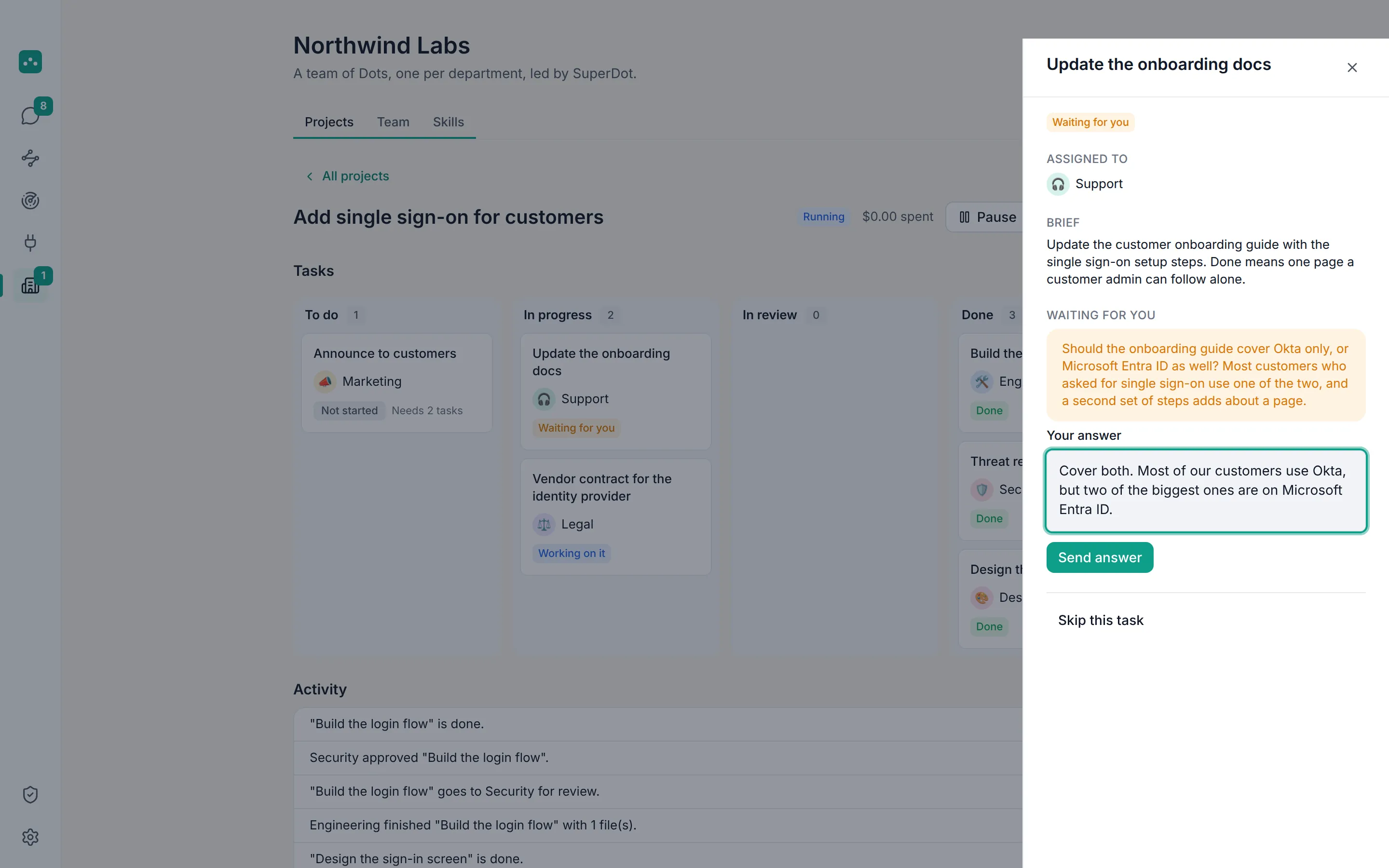Focus the Your answer text box

pyautogui.click(x=1206, y=491)
